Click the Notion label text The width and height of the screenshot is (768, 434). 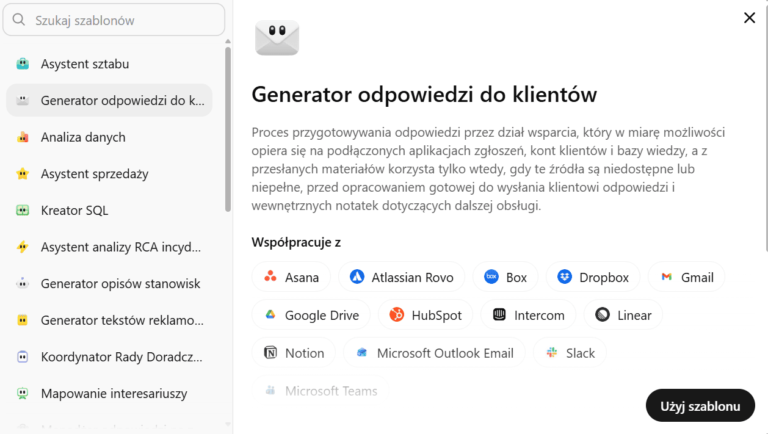pos(305,353)
